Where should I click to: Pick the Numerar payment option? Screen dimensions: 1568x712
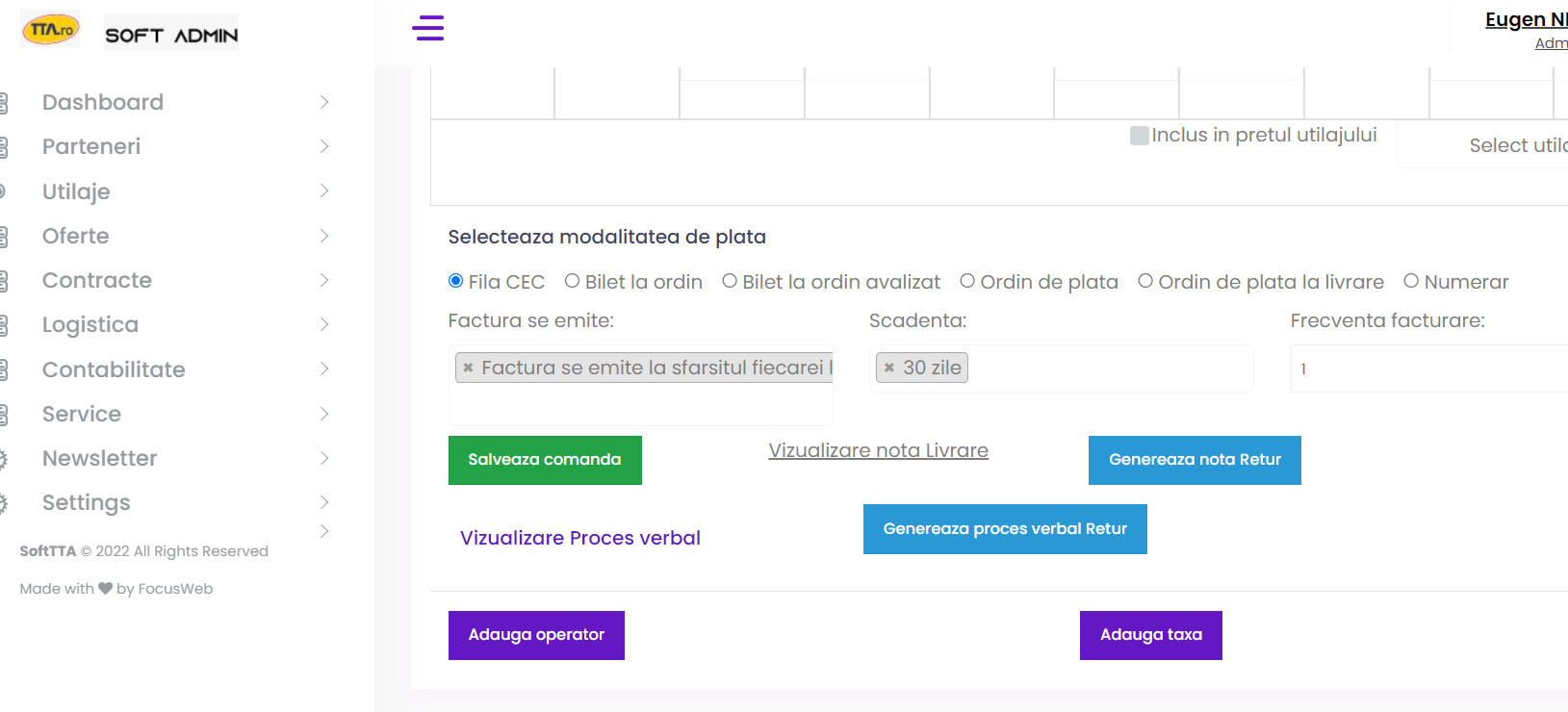[1411, 281]
